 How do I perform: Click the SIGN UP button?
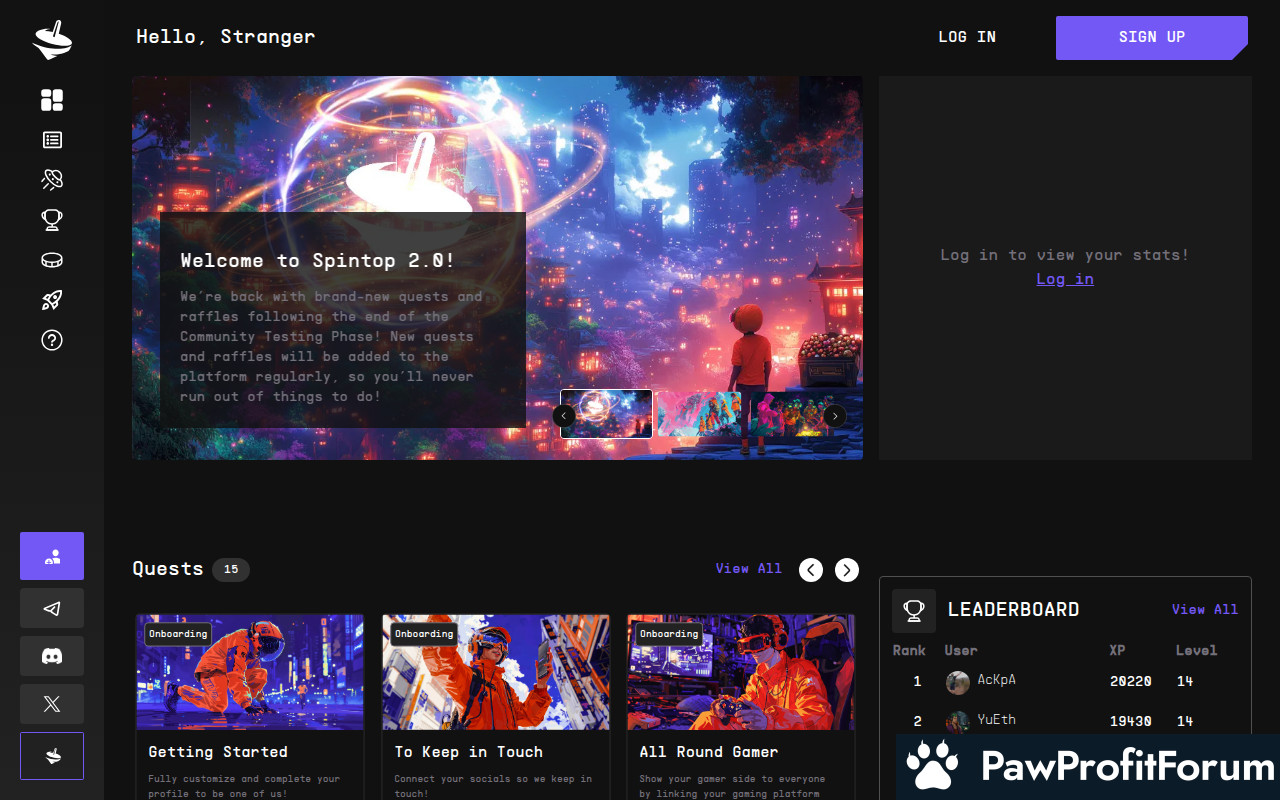tap(1152, 38)
